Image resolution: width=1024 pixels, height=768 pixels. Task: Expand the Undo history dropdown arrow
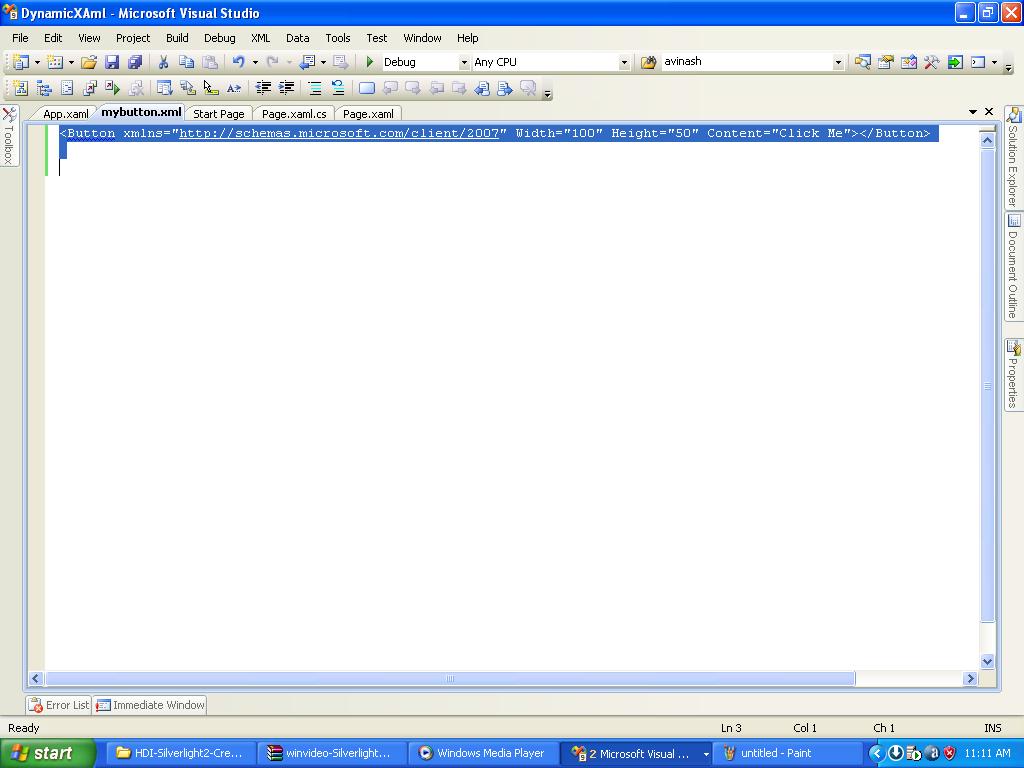255,62
